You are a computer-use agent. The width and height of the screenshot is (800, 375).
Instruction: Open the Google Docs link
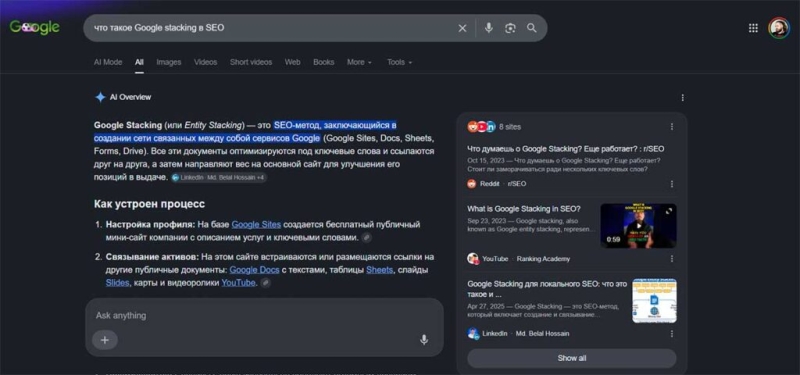tap(253, 269)
